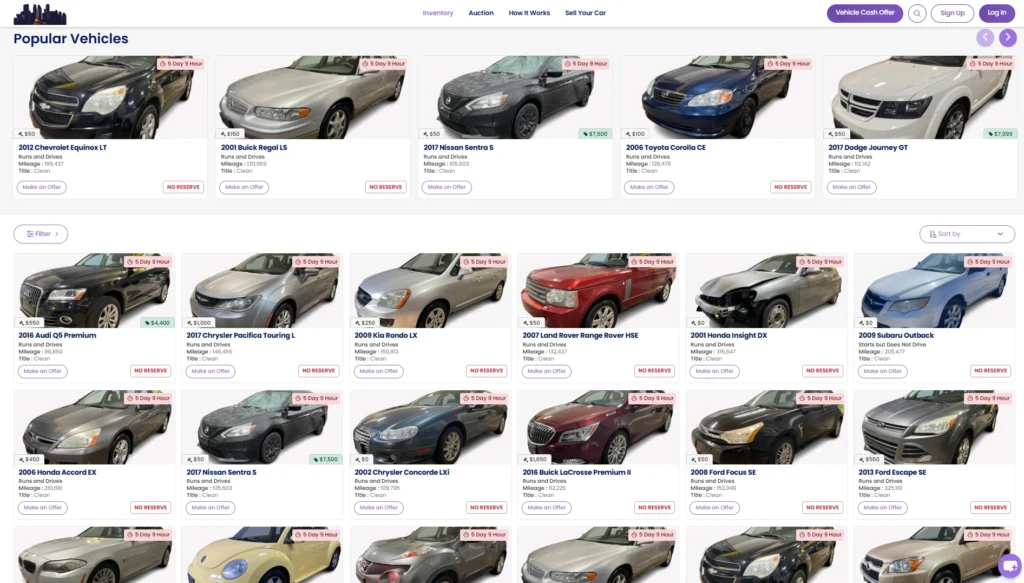This screenshot has width=1024, height=583.
Task: Open the 2017 Nissan Sentra S photo thumbnail
Action: click(514, 96)
